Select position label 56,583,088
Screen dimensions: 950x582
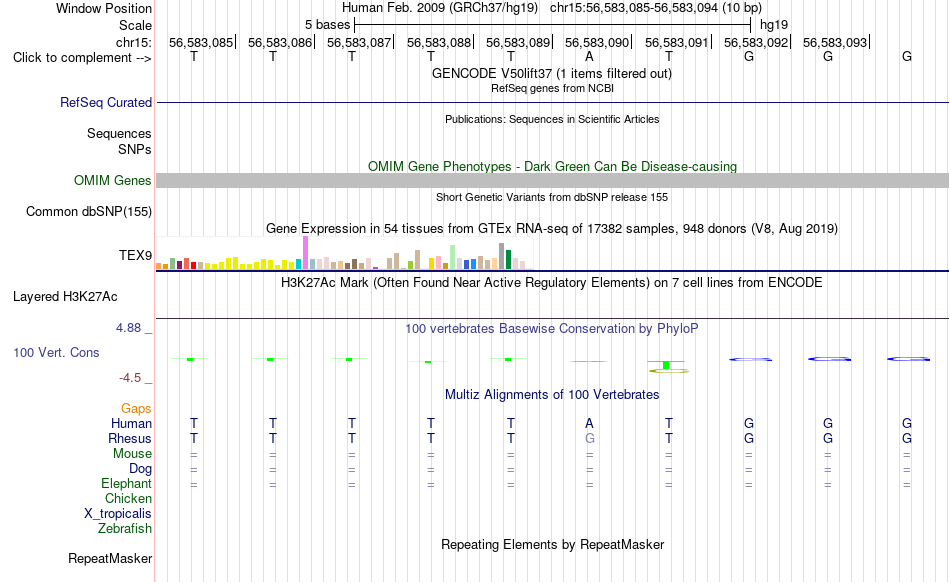(439, 42)
